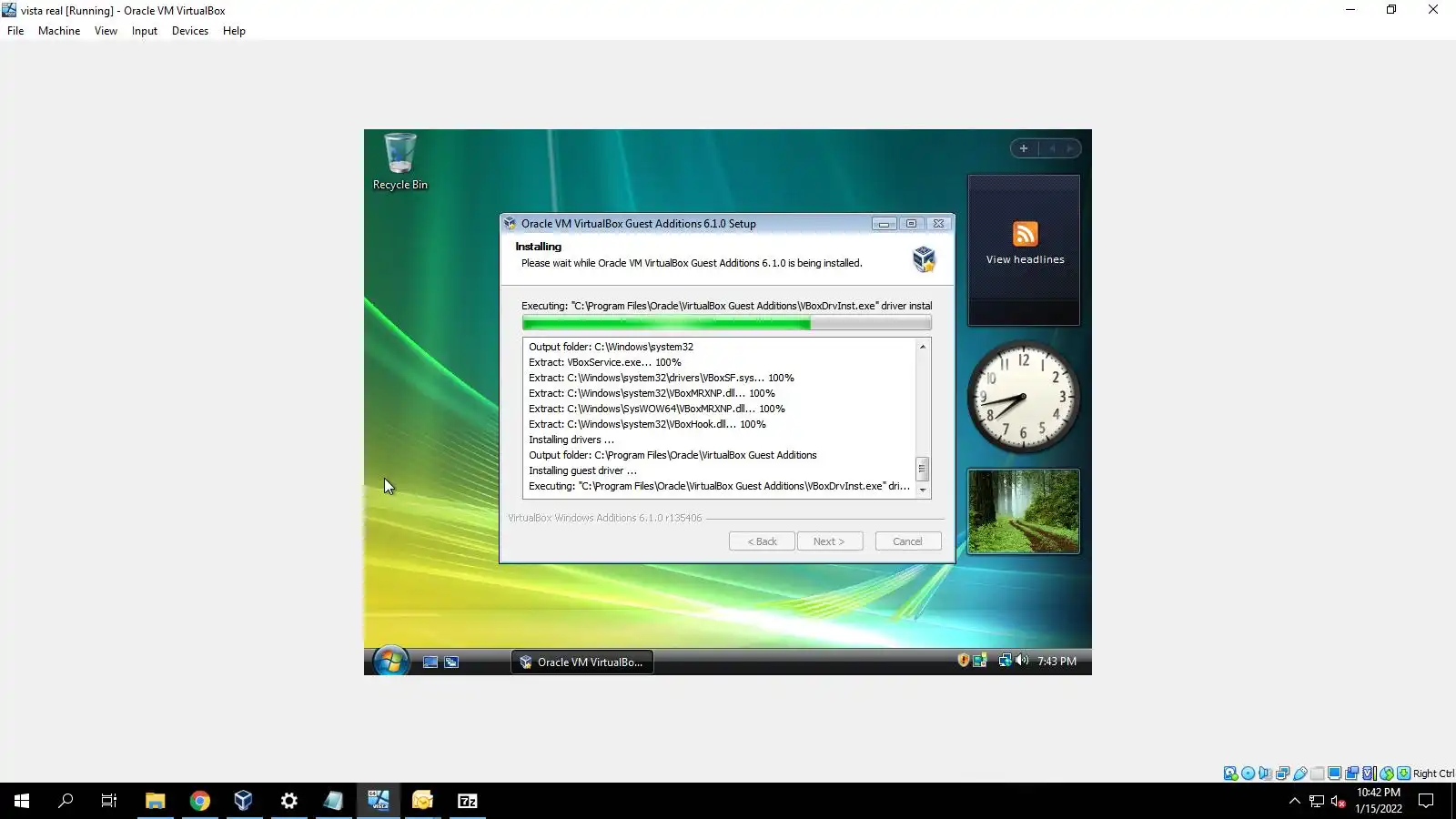Click the Back button in setup
The image size is (1456, 819).
[762, 541]
